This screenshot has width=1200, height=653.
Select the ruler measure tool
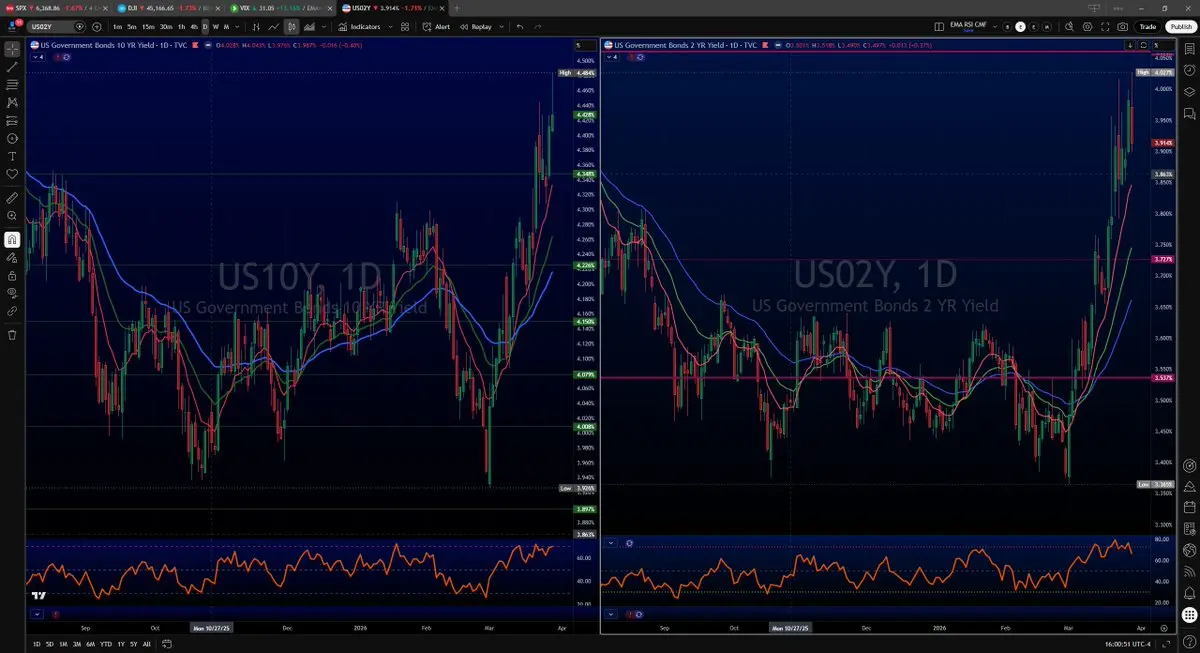pyautogui.click(x=12, y=198)
